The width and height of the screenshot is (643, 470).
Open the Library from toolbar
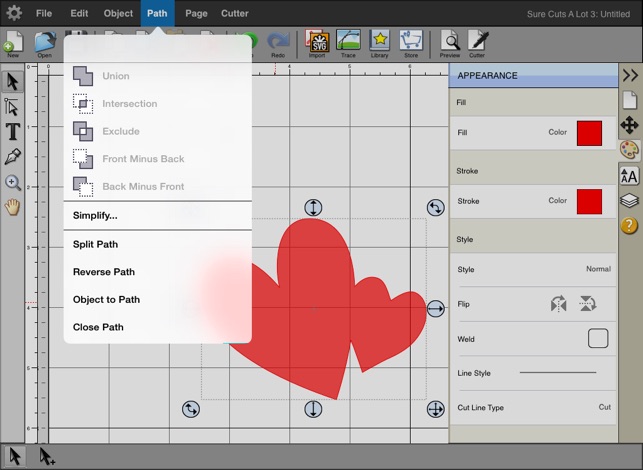click(x=379, y=42)
